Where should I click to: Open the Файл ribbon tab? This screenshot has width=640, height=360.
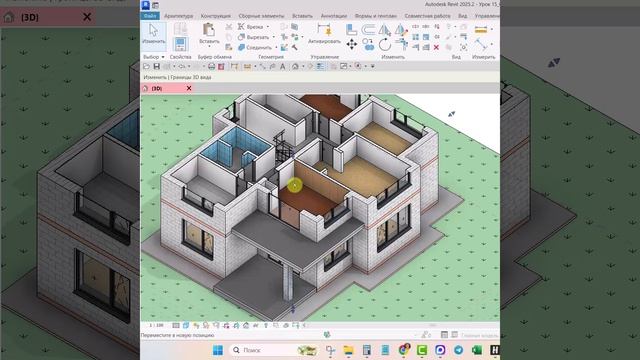point(150,16)
